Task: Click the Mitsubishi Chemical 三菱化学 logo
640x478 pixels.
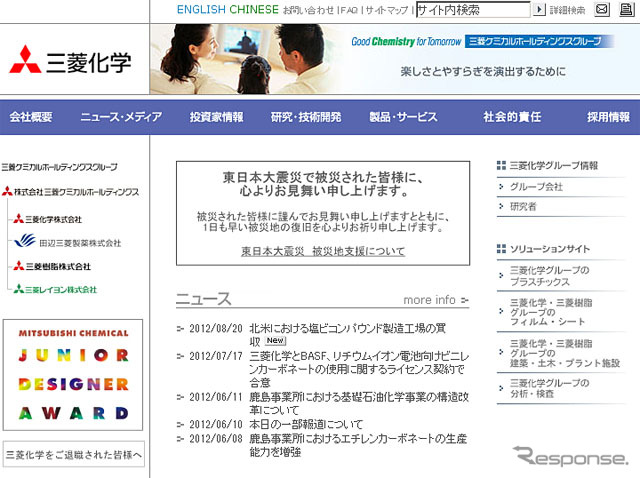Action: coord(70,60)
